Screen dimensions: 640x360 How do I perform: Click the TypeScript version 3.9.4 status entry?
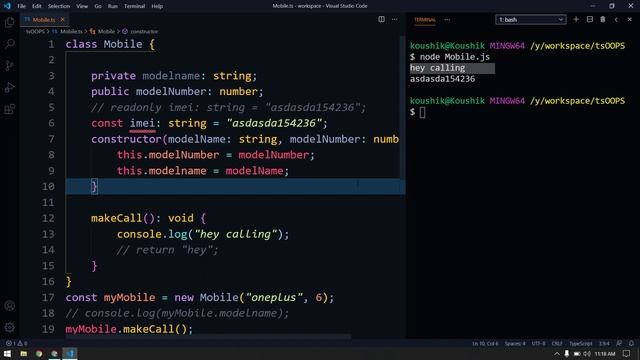point(604,343)
